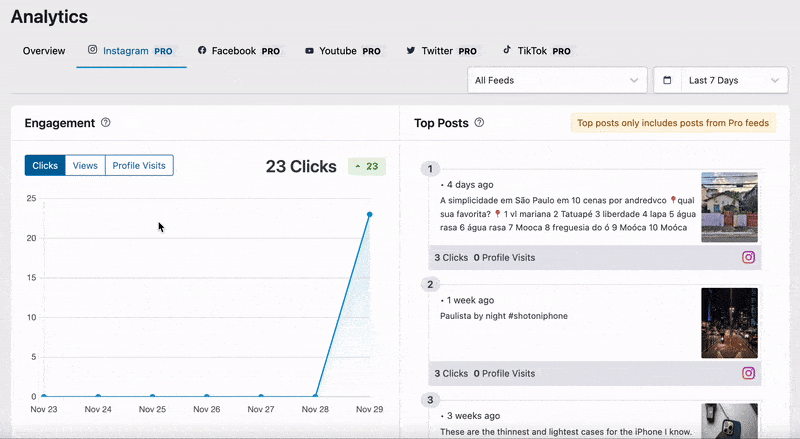The image size is (800, 439).
Task: Click the calendar icon beside Last 7 Days
Action: click(x=667, y=80)
